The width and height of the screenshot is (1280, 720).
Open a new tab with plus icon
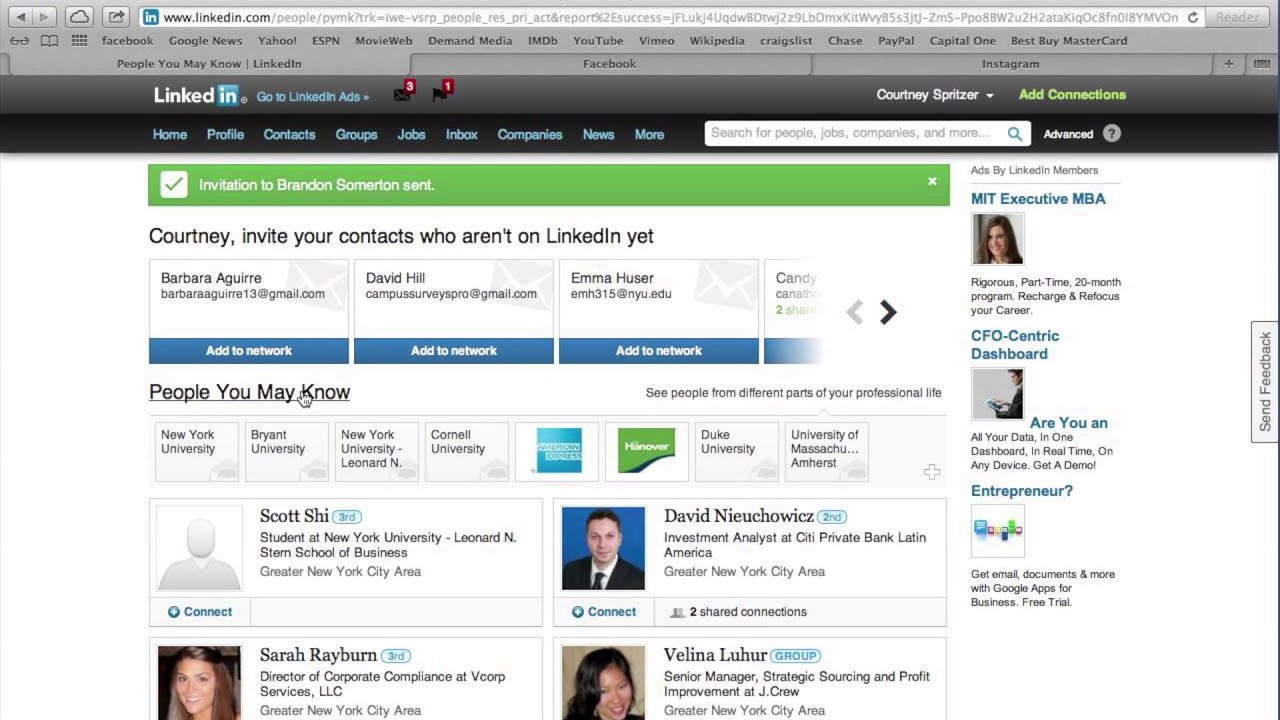(1229, 64)
